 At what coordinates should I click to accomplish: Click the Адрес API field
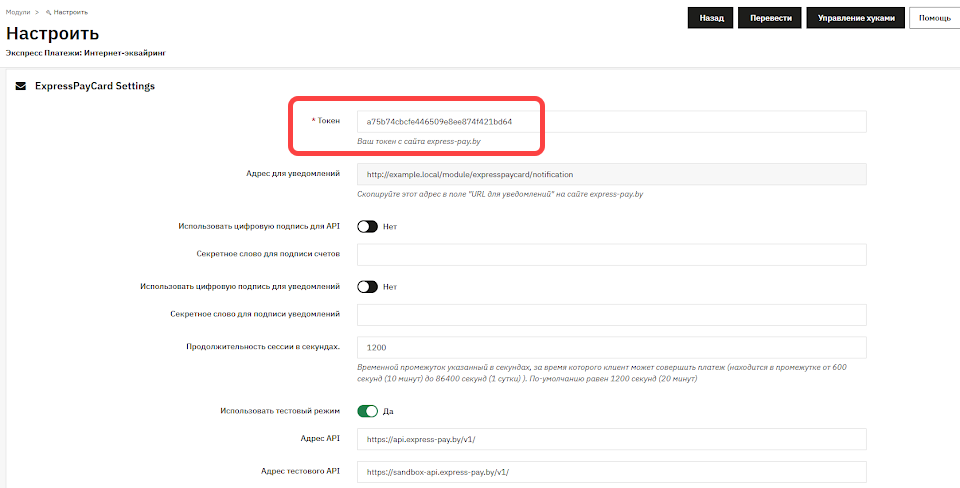coord(612,440)
